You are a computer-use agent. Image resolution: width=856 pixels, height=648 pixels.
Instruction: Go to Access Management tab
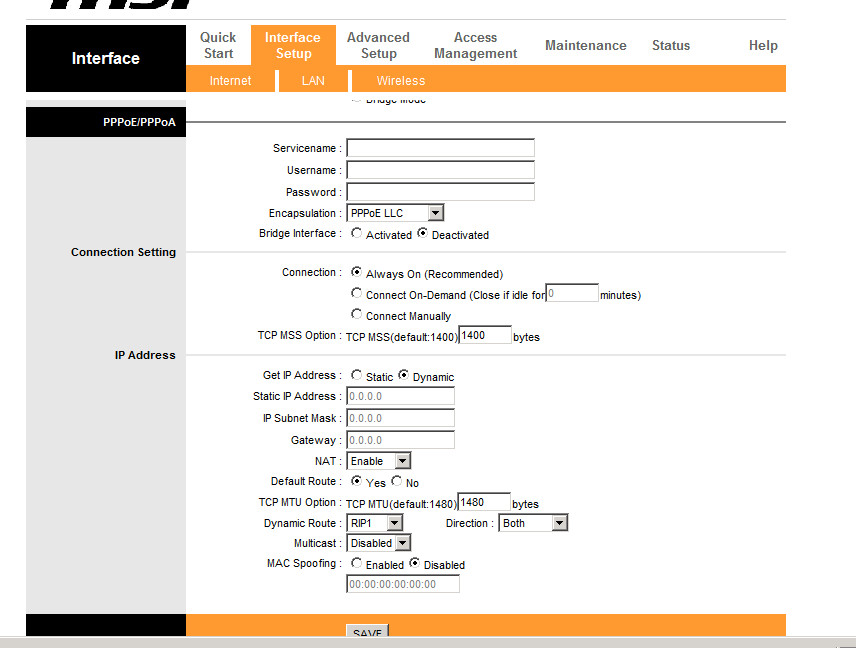coord(475,45)
